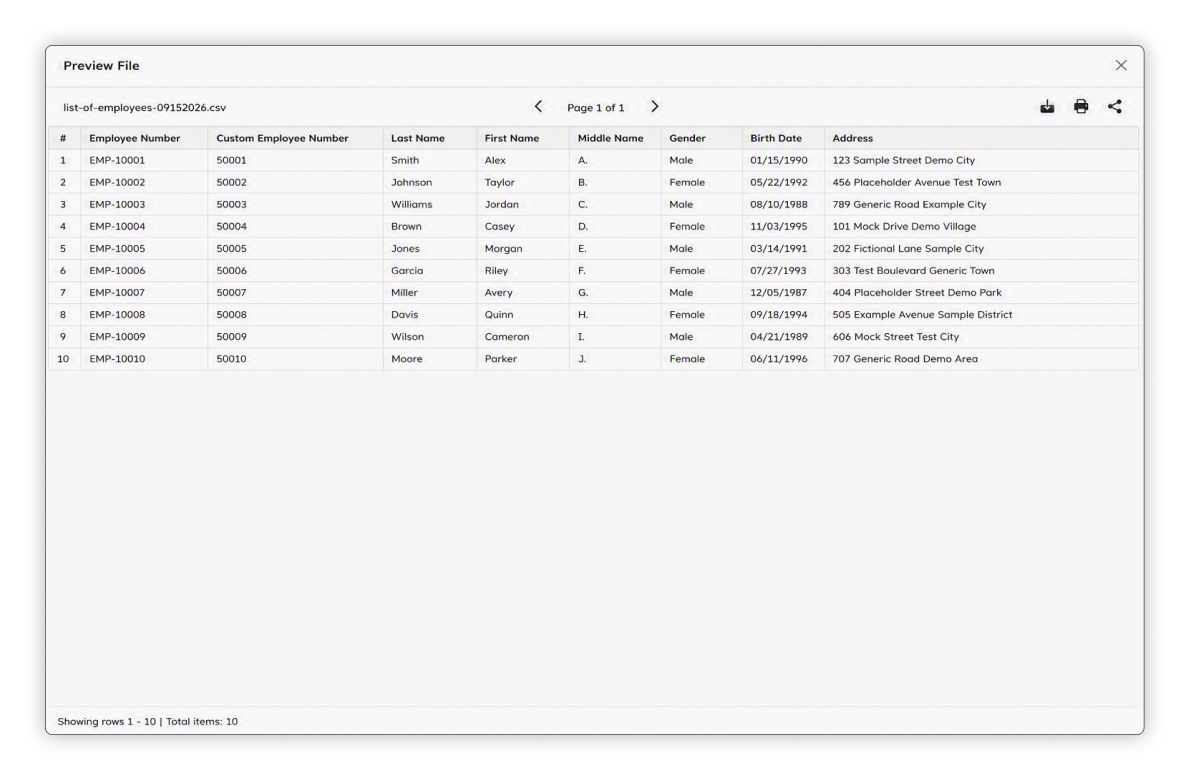
Task: Click the Preview File dialog title
Action: click(101, 65)
